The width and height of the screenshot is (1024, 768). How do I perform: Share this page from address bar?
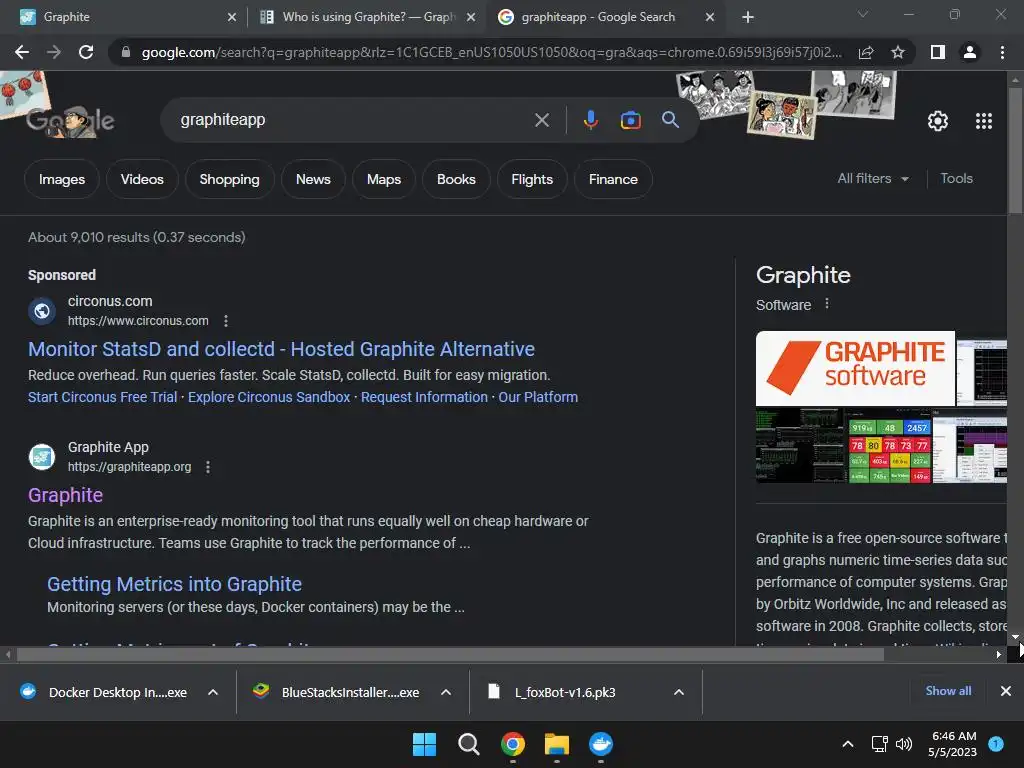(x=866, y=52)
